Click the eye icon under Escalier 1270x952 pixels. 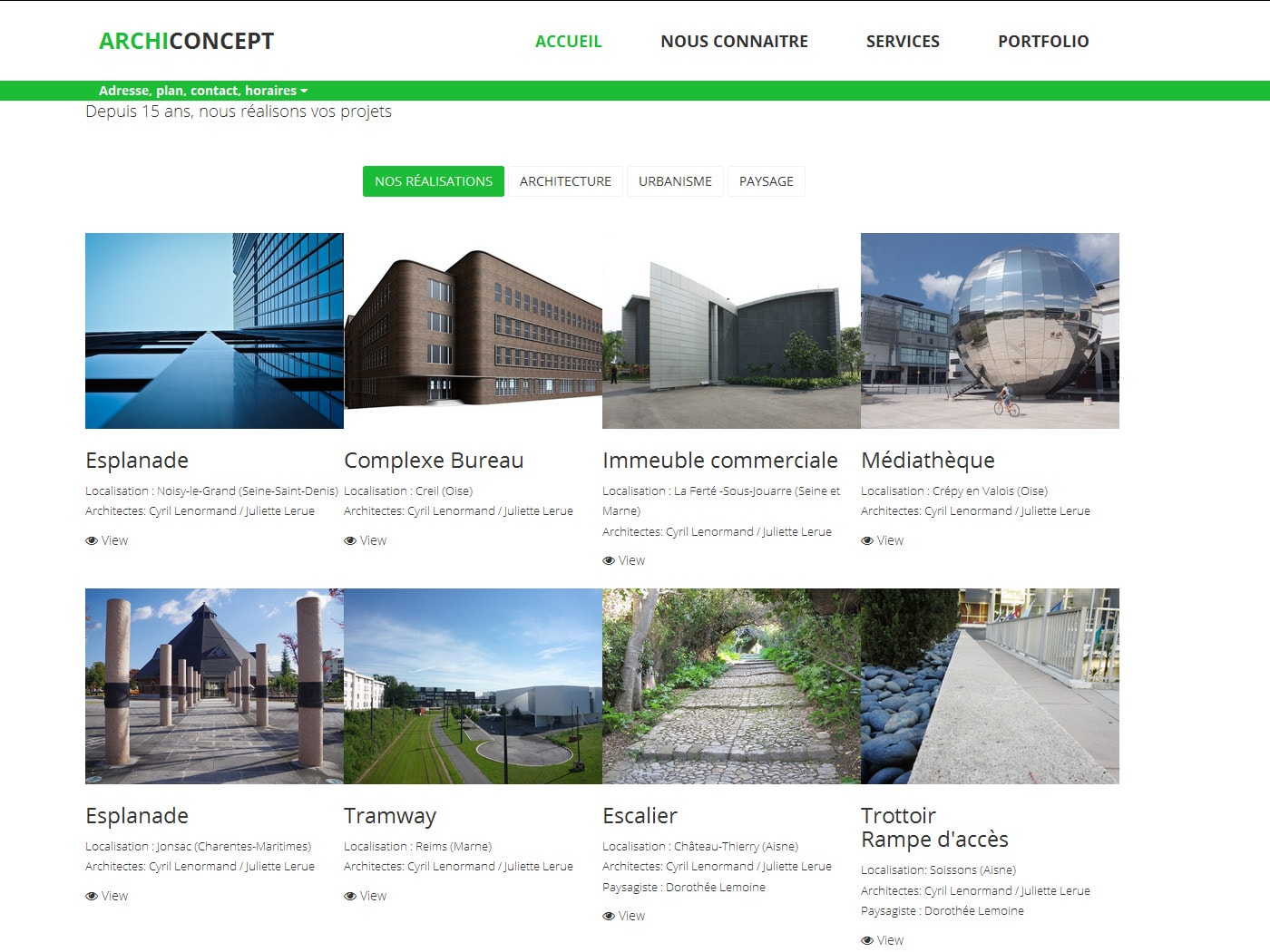[x=609, y=917]
